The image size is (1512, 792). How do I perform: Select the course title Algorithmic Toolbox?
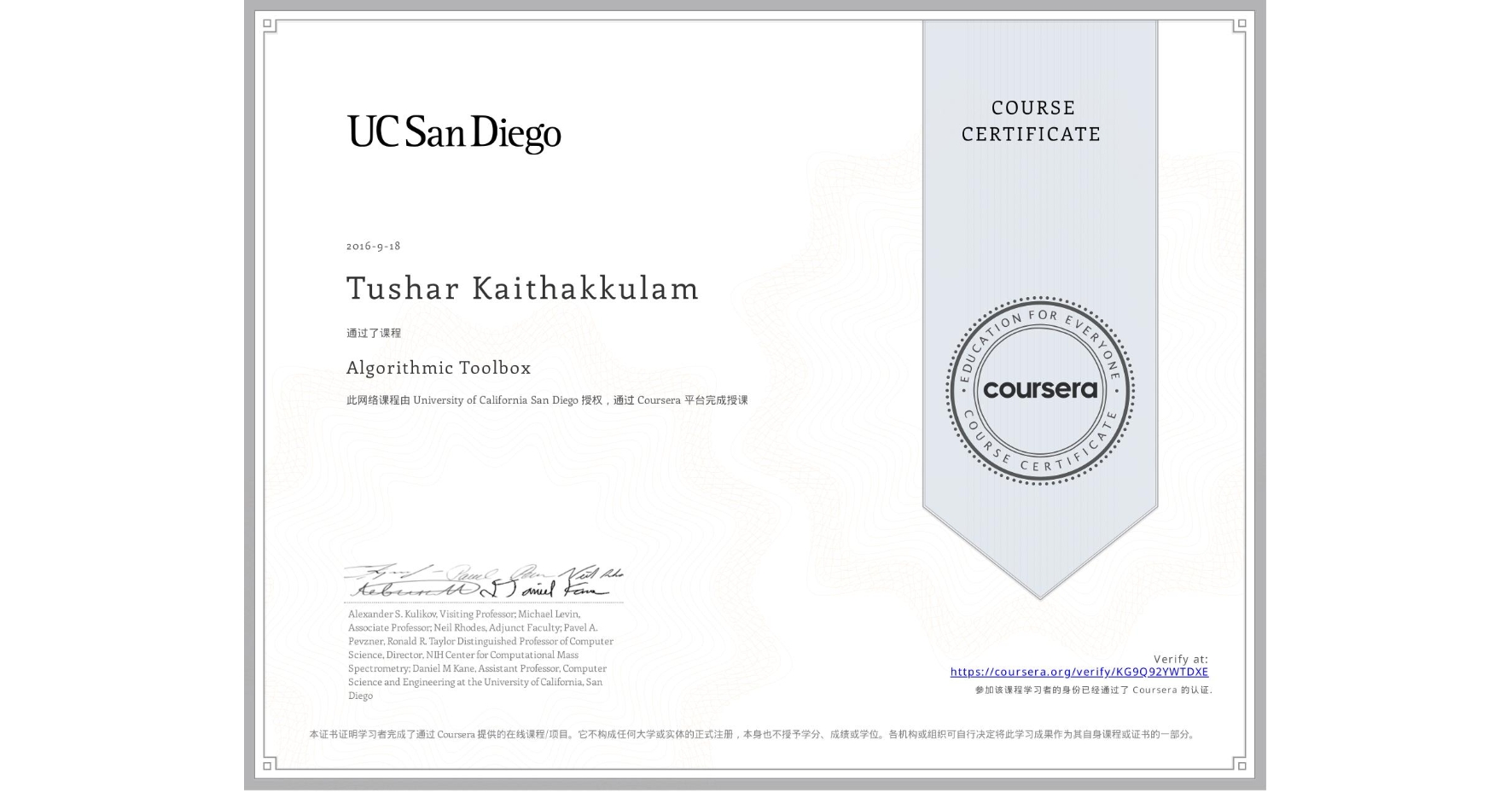[x=439, y=368]
